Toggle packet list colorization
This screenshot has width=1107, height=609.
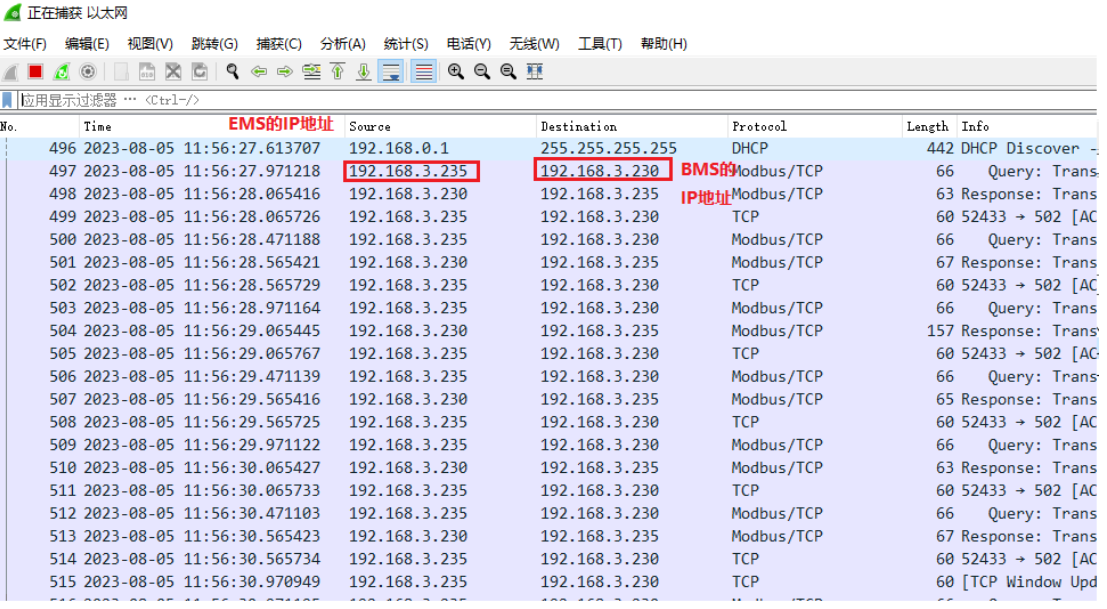pyautogui.click(x=424, y=71)
